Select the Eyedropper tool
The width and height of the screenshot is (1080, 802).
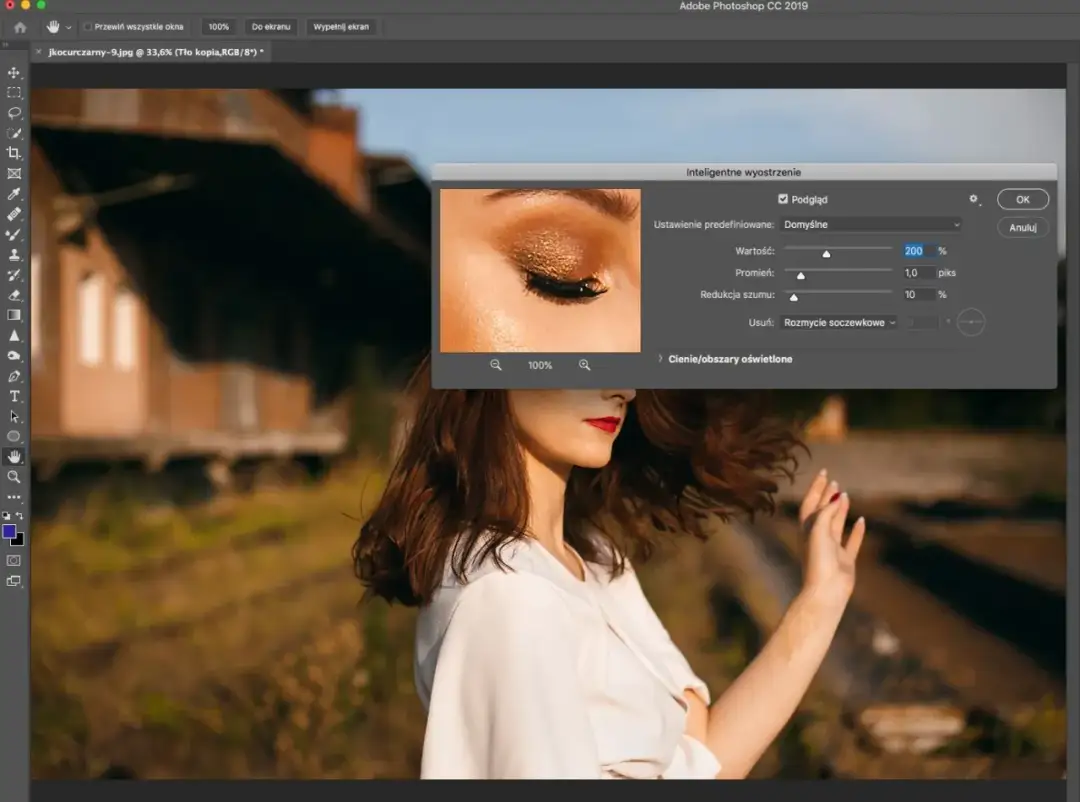(14, 194)
